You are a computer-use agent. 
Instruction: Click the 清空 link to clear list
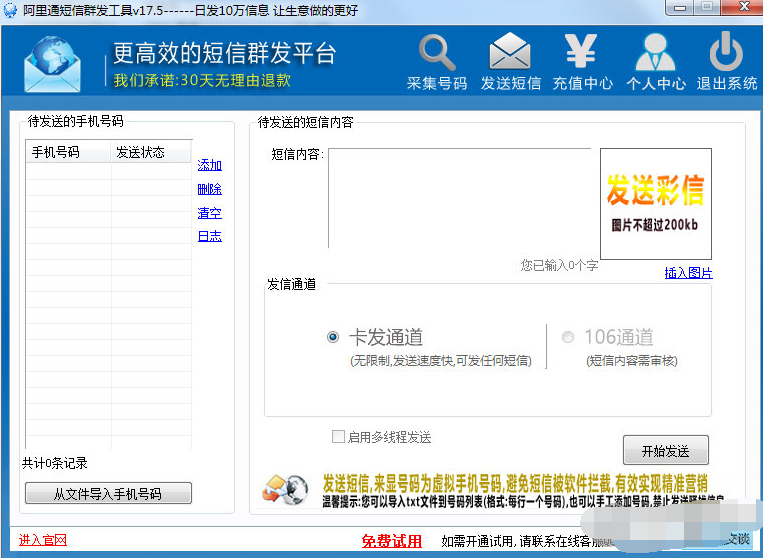[209, 213]
